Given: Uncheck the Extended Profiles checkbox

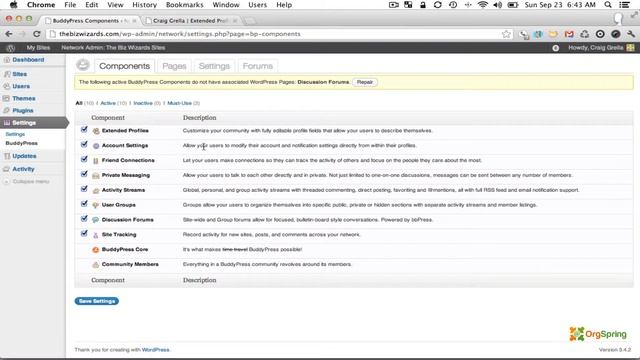Looking at the screenshot, I should pos(84,129).
